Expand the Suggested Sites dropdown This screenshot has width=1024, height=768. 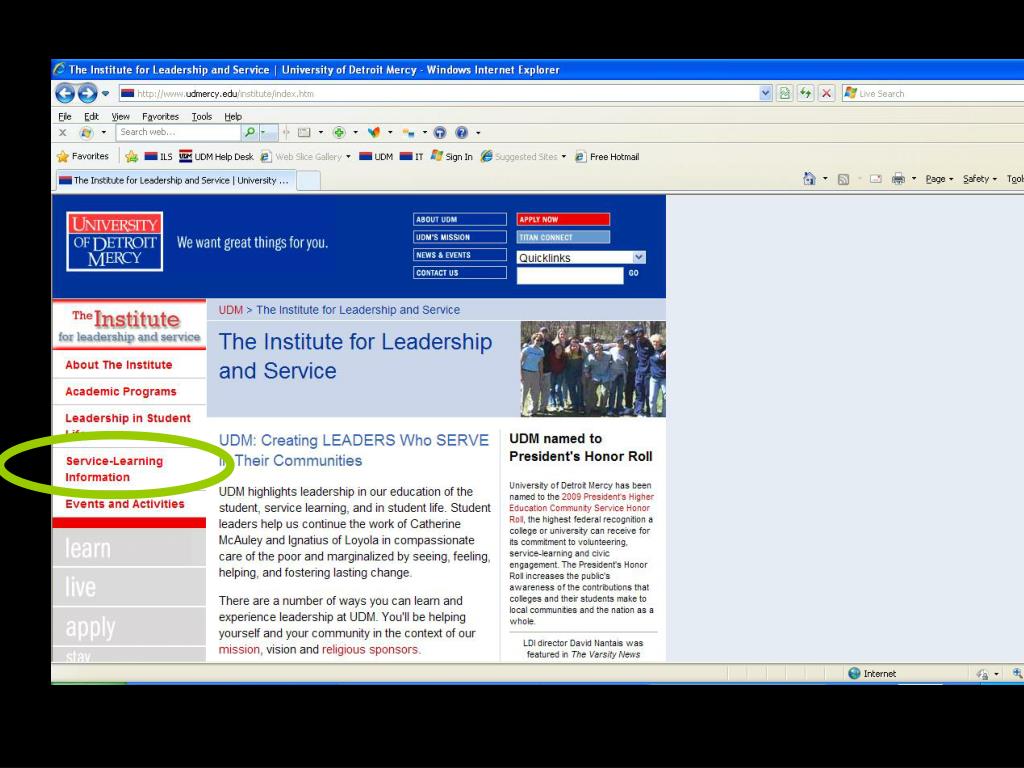pos(564,157)
